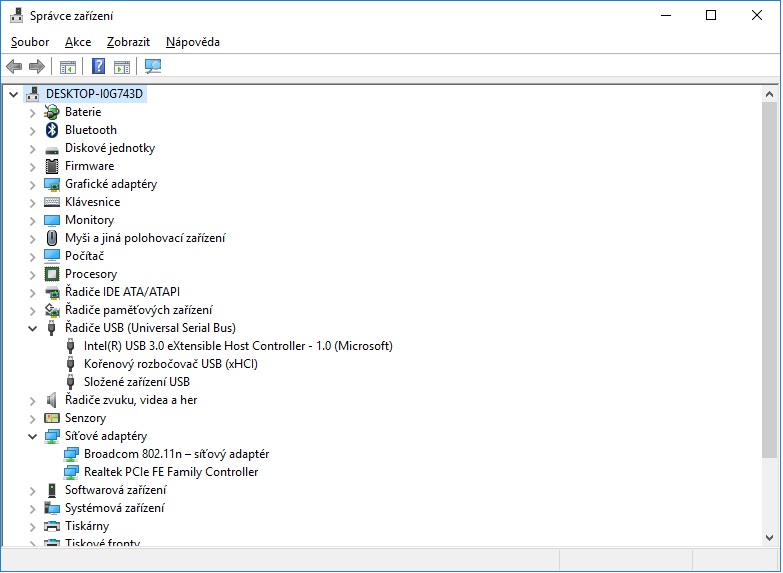Select the Klávesnice label
Viewport: 783px width, 573px height.
[x=92, y=202]
